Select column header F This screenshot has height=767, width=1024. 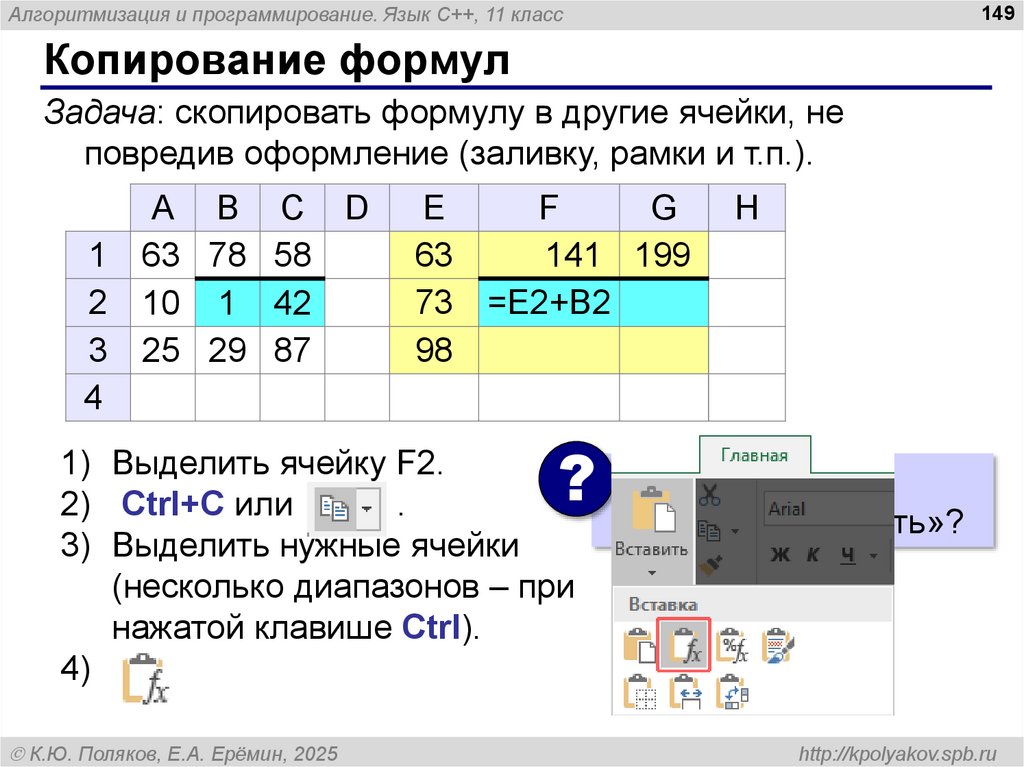pos(549,208)
